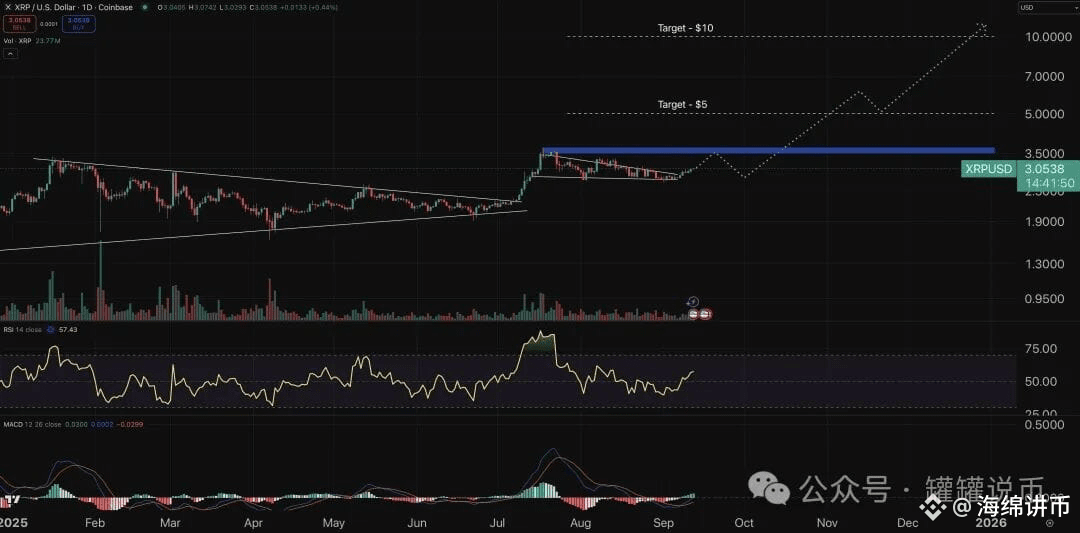This screenshot has height=533, width=1080.
Task: Click the red SELL price button
Action: pyautogui.click(x=19, y=24)
